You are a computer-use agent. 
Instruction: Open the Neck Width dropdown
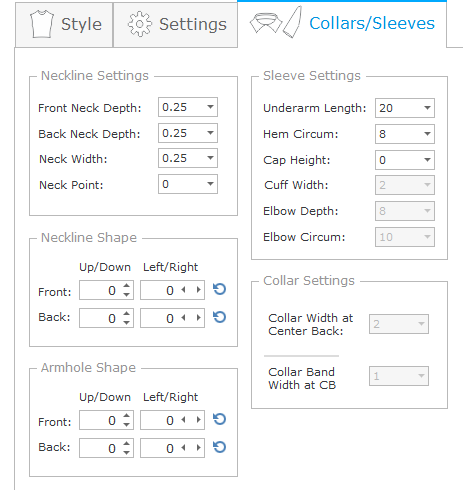(x=210, y=158)
